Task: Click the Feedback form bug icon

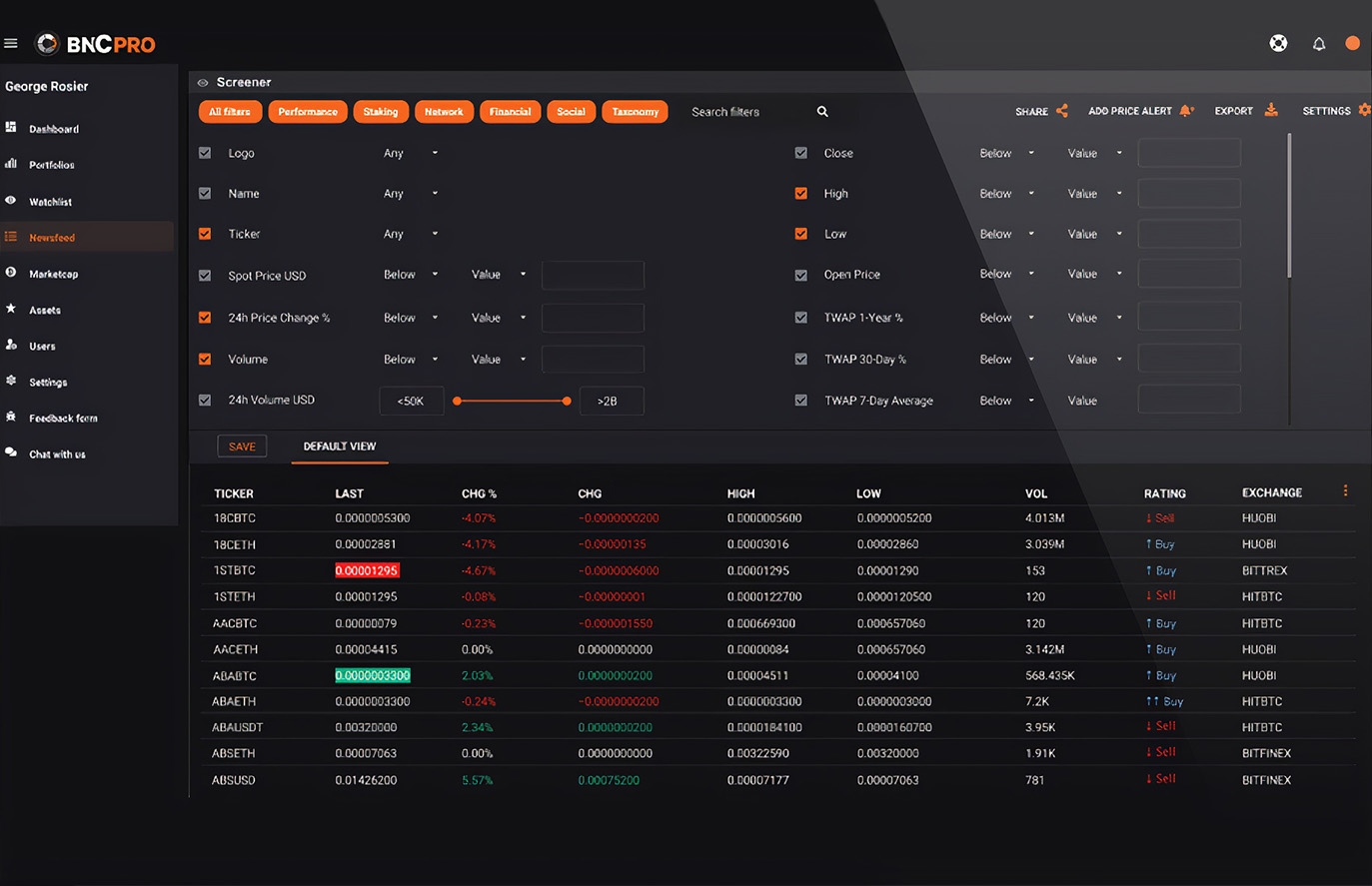Action: click(11, 417)
